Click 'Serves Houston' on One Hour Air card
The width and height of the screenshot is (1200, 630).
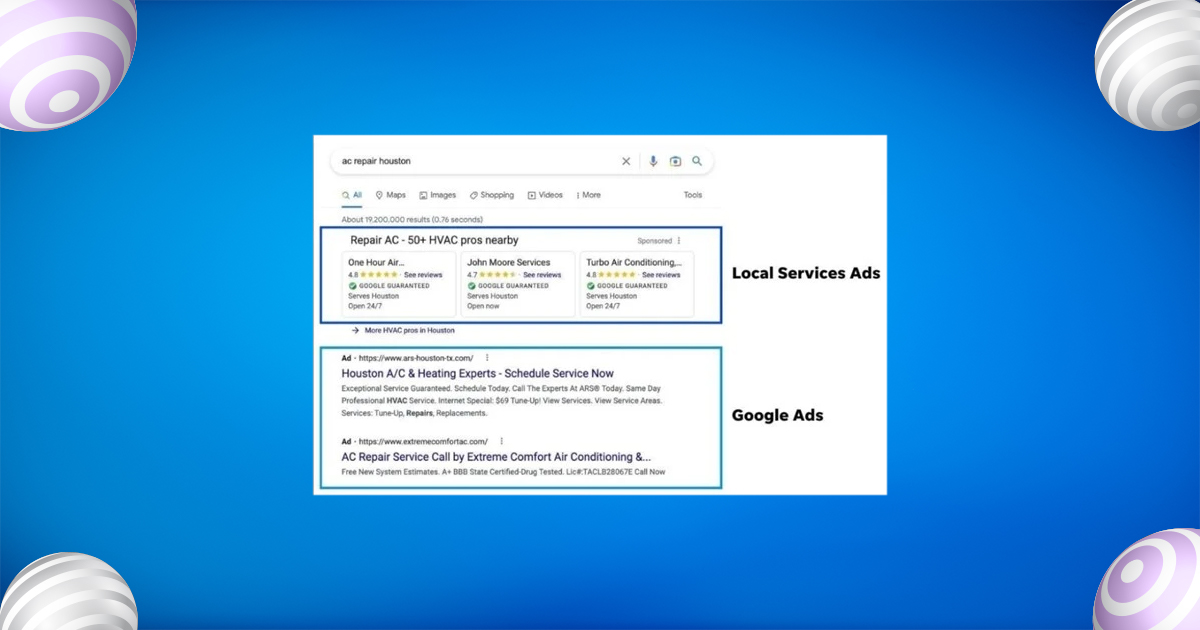373,296
